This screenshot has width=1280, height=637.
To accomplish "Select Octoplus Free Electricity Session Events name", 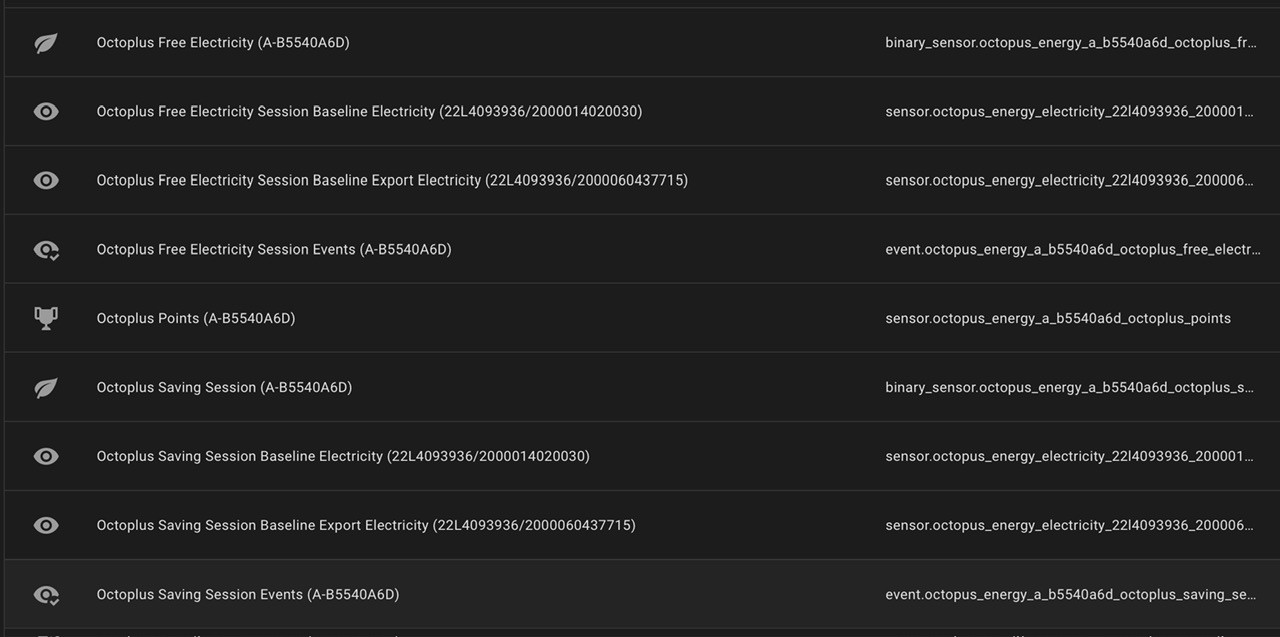I will click(x=274, y=250).
